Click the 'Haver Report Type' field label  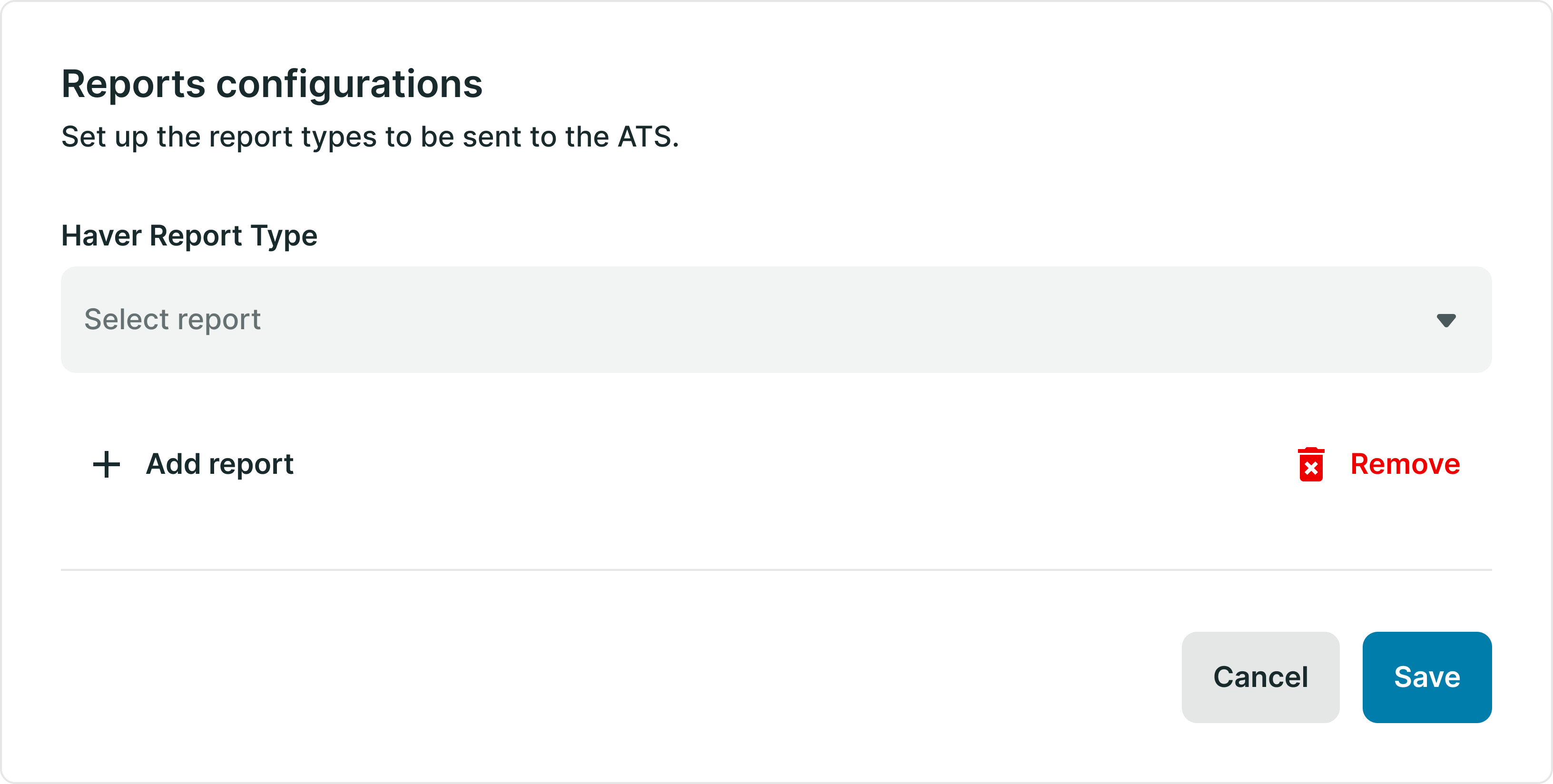(189, 235)
